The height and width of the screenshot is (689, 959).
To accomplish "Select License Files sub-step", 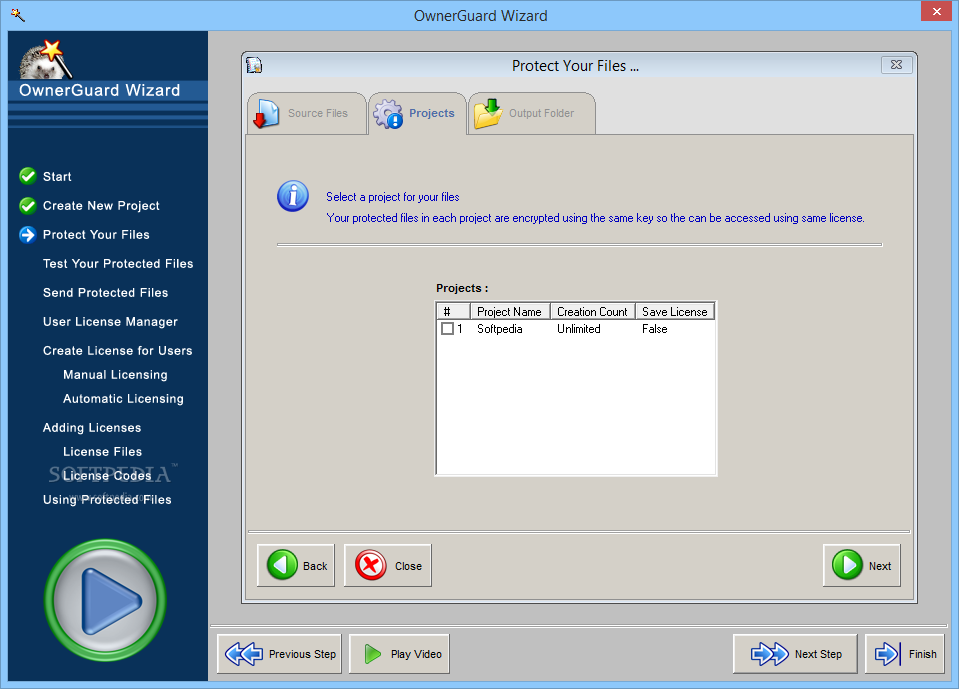I will [102, 452].
